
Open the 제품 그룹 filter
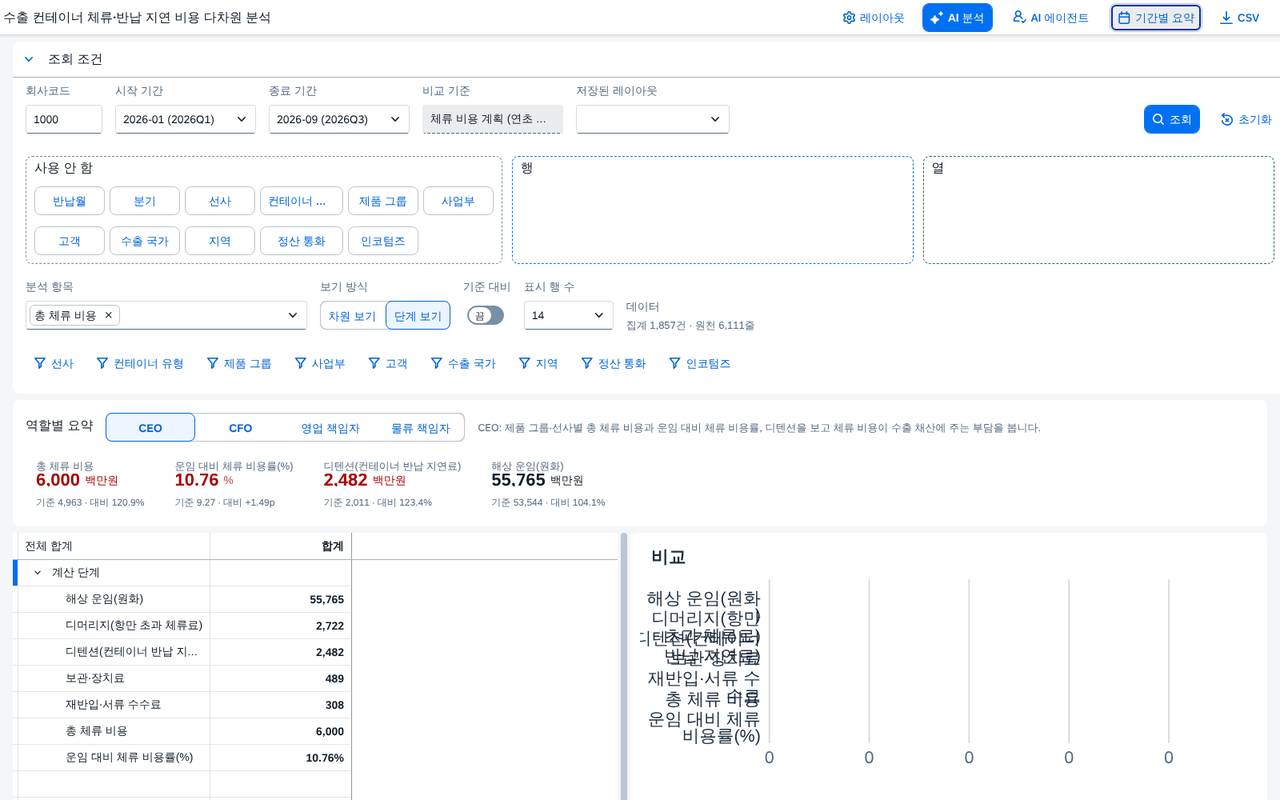[x=239, y=363]
